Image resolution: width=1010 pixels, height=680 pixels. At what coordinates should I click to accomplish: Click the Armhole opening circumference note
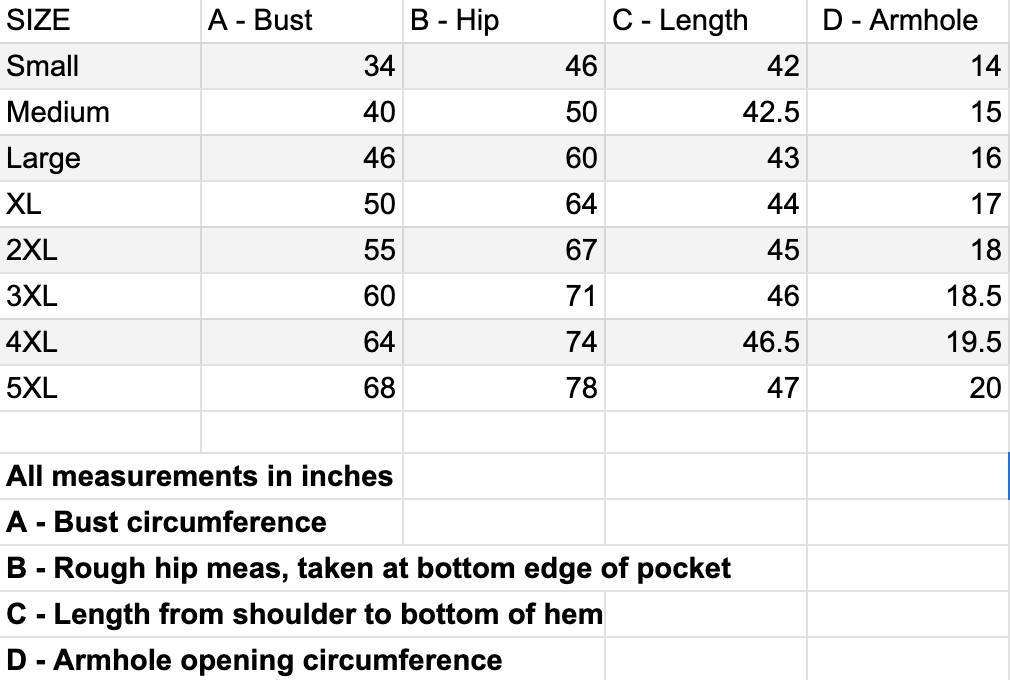tap(254, 660)
